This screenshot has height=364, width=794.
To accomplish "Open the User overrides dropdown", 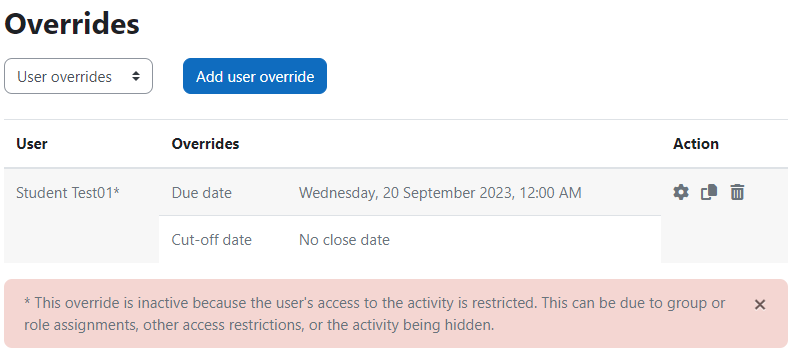I will pos(78,76).
